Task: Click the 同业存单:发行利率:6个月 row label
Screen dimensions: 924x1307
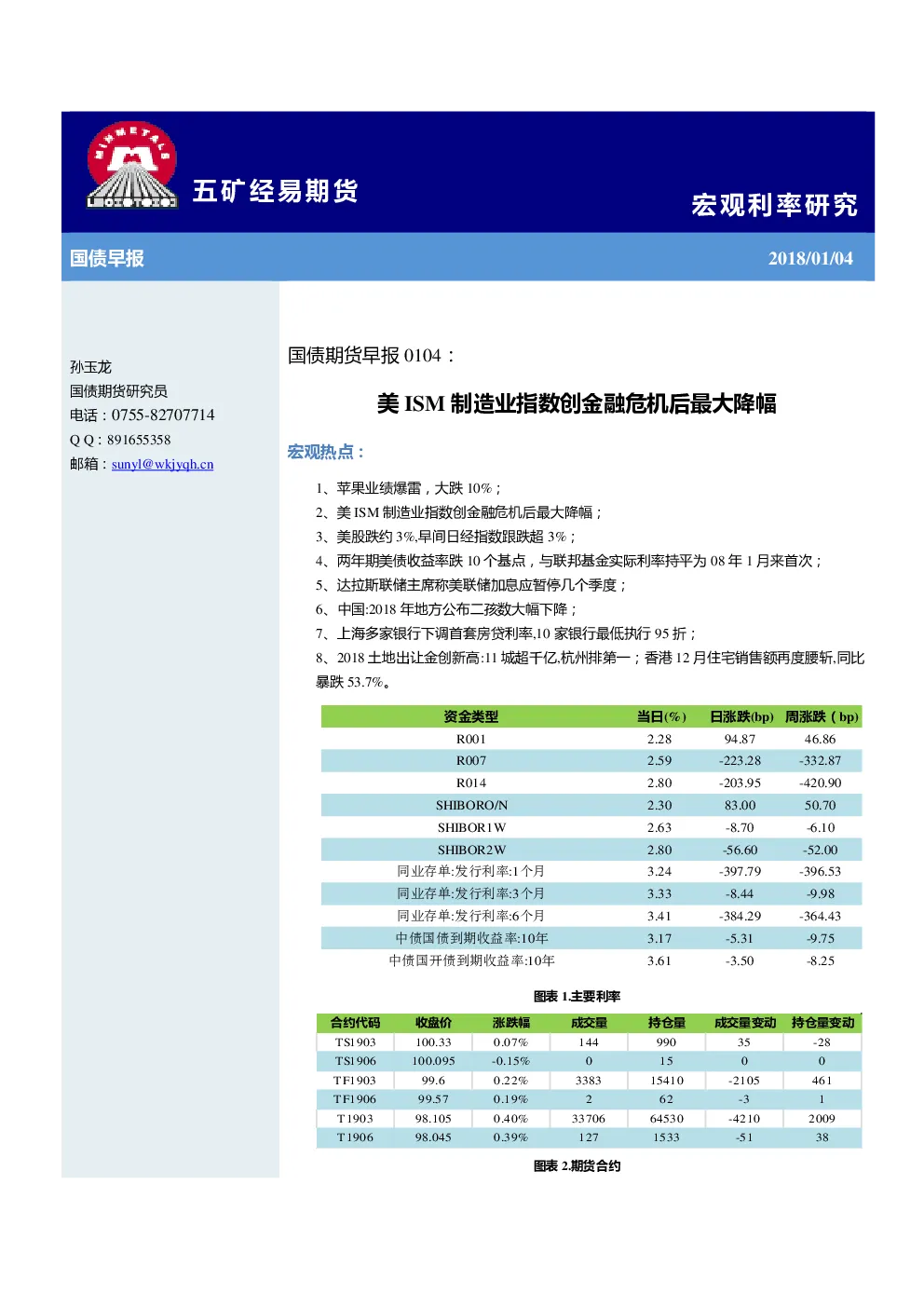Action: tap(470, 917)
